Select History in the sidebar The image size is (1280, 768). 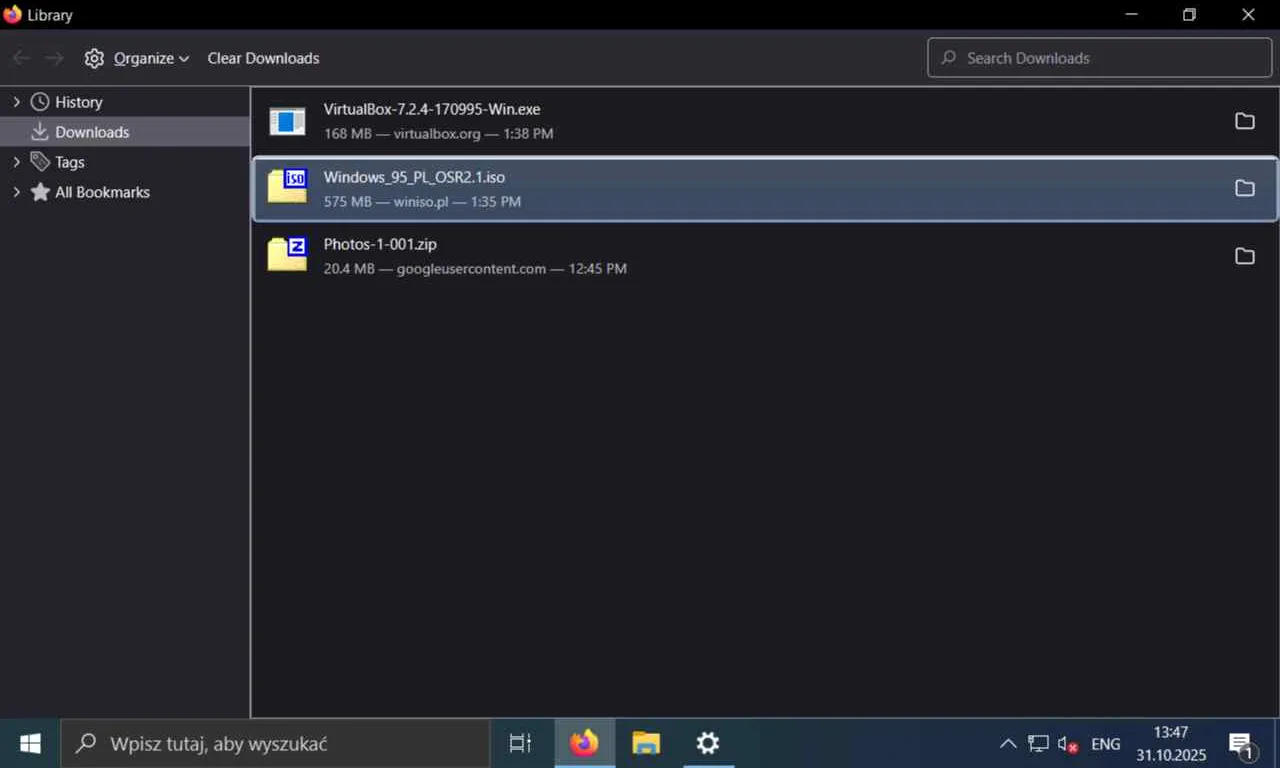tap(79, 102)
